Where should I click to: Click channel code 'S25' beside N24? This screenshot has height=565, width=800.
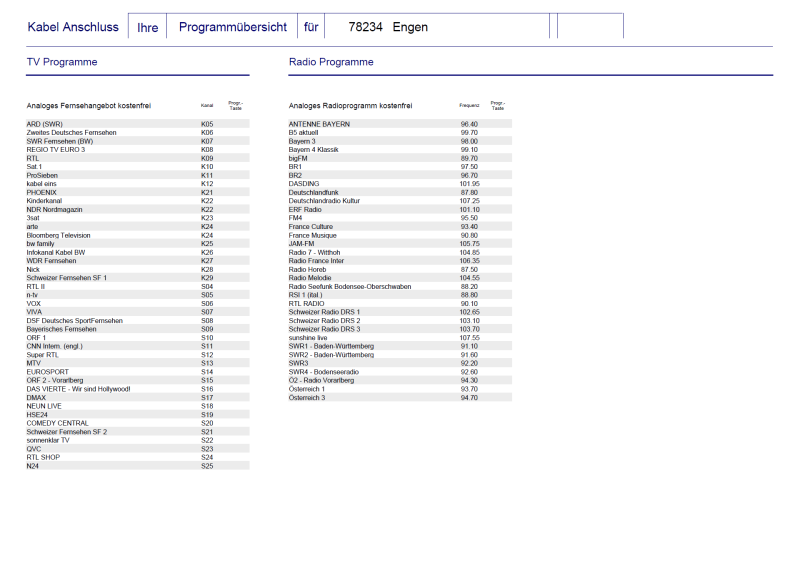pyautogui.click(x=207, y=466)
